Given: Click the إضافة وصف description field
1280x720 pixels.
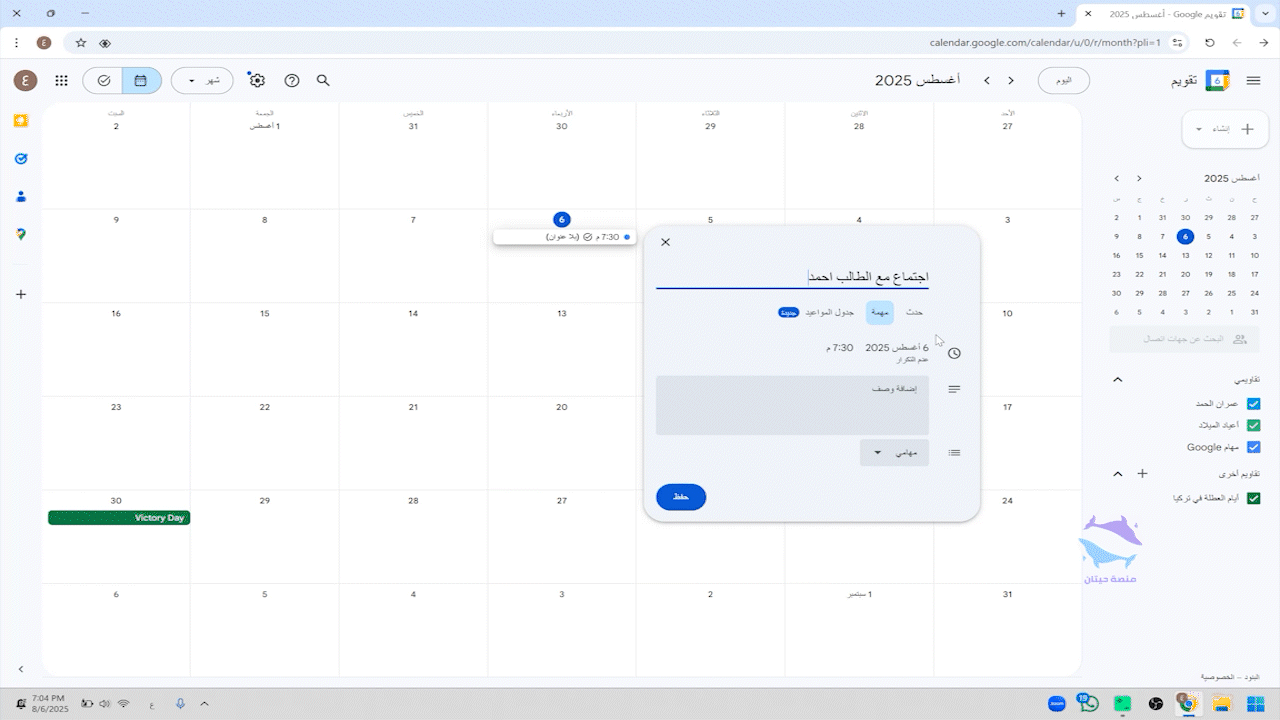Looking at the screenshot, I should [792, 405].
